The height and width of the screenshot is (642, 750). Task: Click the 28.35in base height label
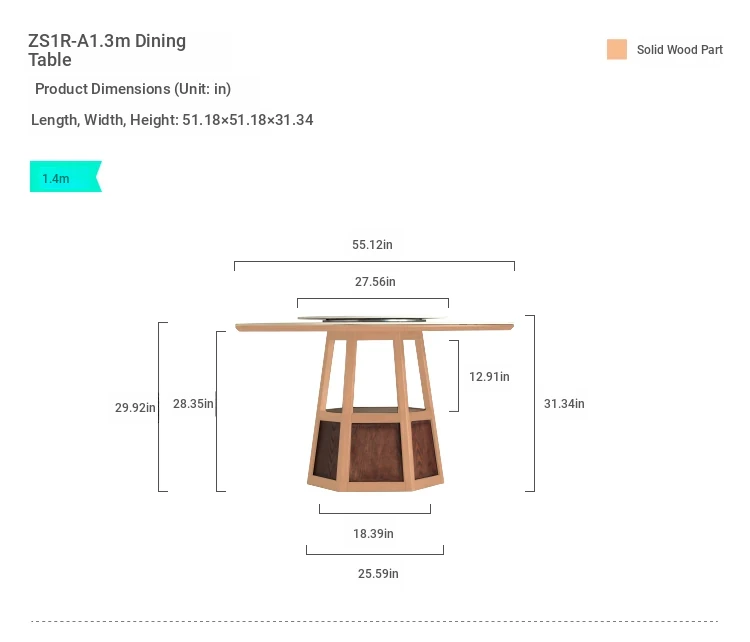(x=193, y=404)
